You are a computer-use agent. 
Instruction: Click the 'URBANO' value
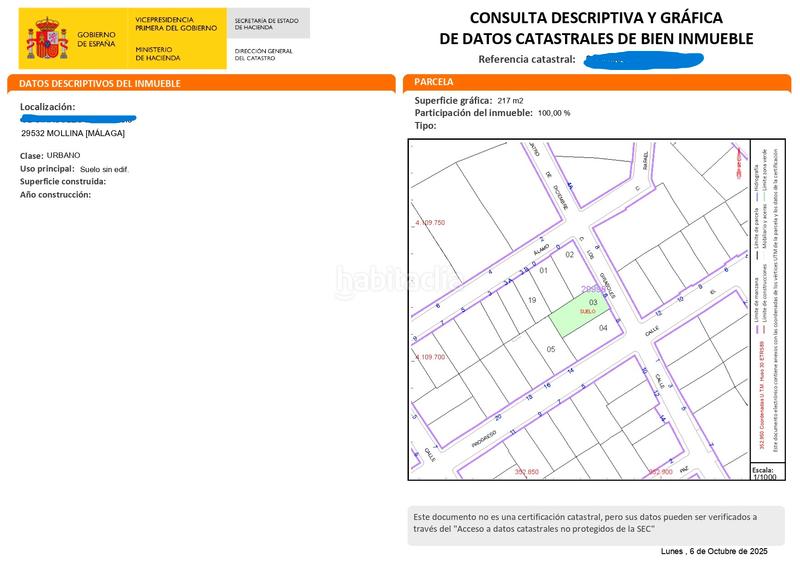pyautogui.click(x=63, y=155)
